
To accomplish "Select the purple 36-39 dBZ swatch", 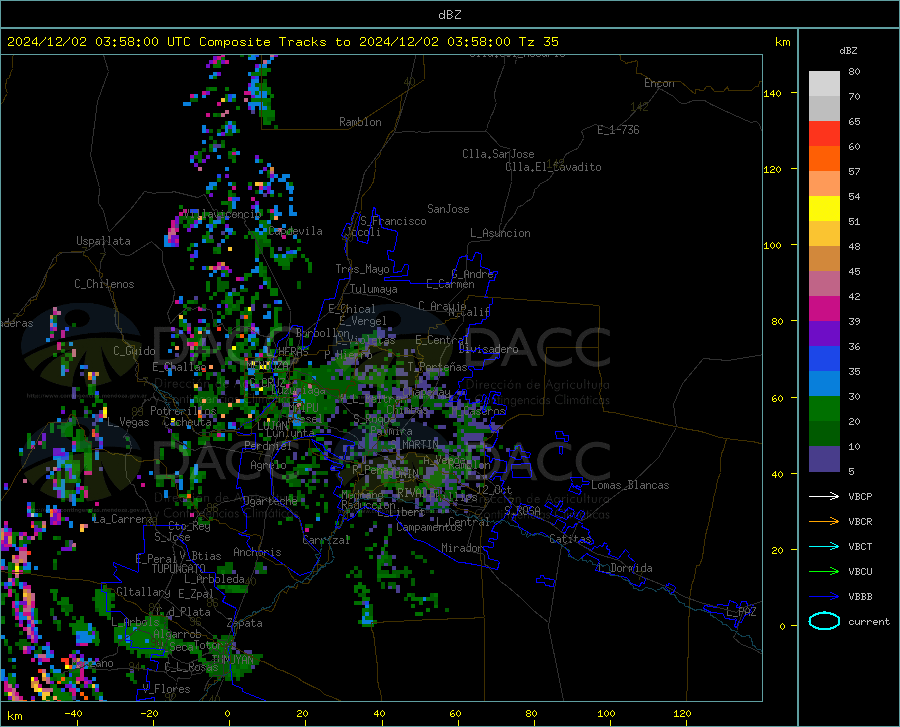I will click(824, 334).
